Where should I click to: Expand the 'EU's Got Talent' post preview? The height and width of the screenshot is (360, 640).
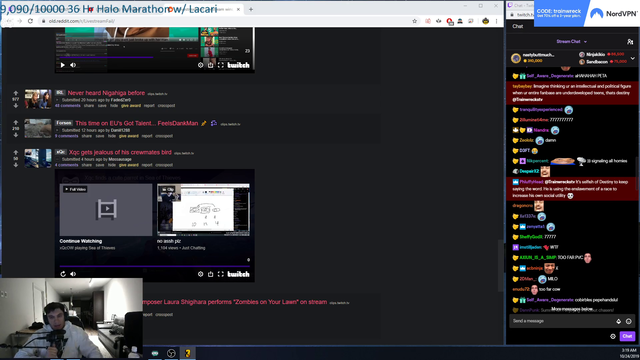coord(57,130)
